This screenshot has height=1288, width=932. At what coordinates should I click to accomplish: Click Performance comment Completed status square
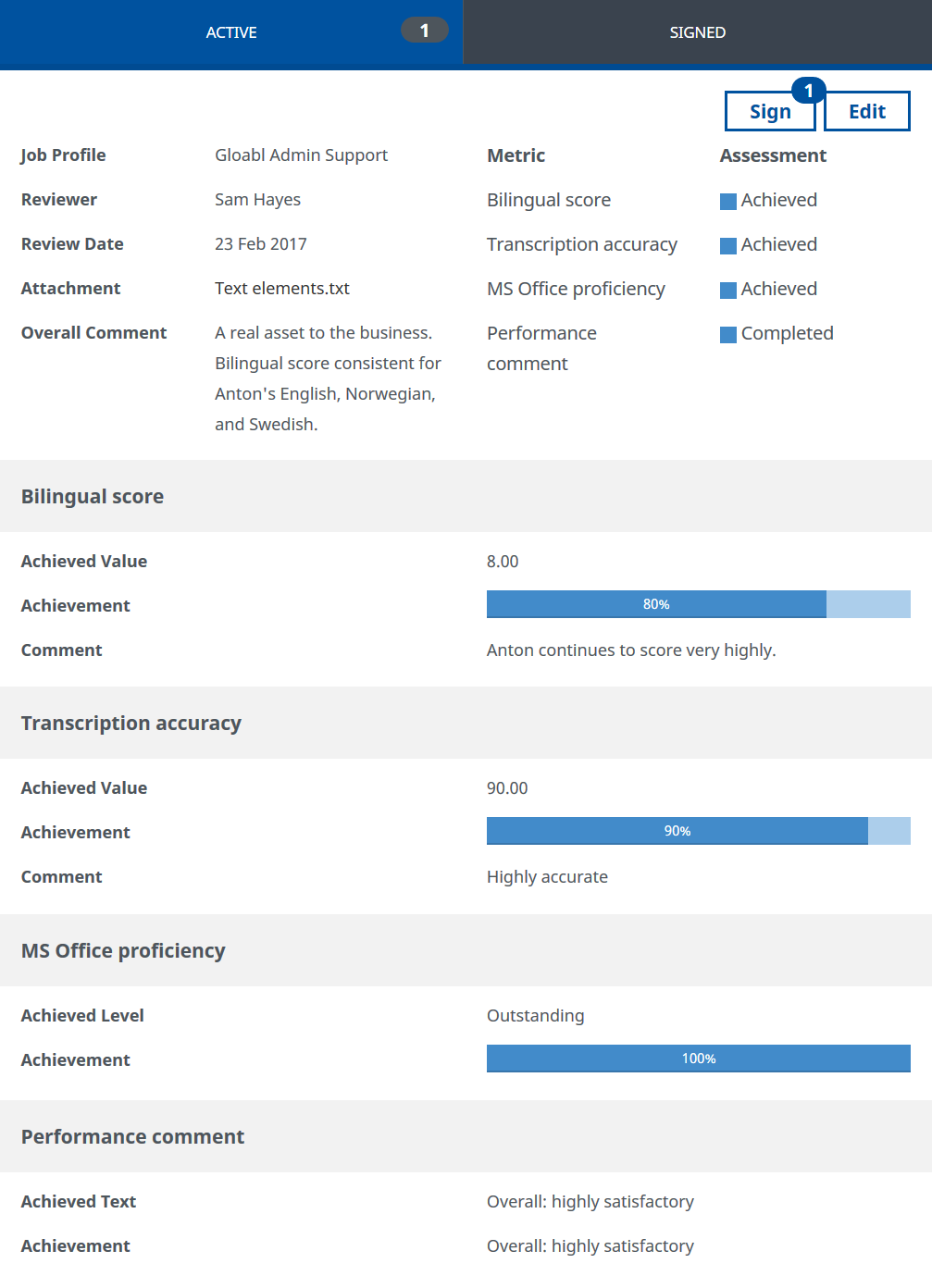(728, 334)
